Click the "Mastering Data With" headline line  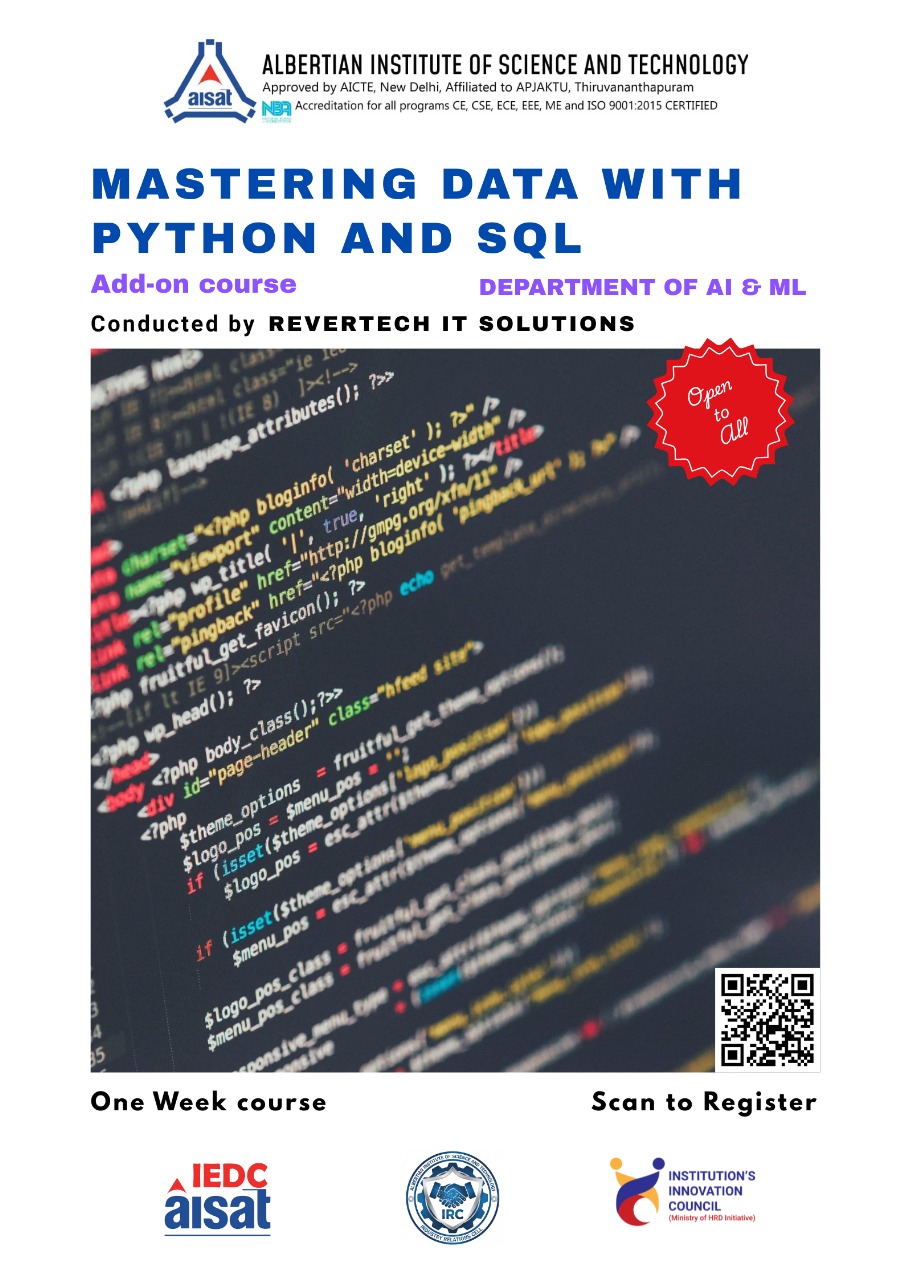click(417, 184)
